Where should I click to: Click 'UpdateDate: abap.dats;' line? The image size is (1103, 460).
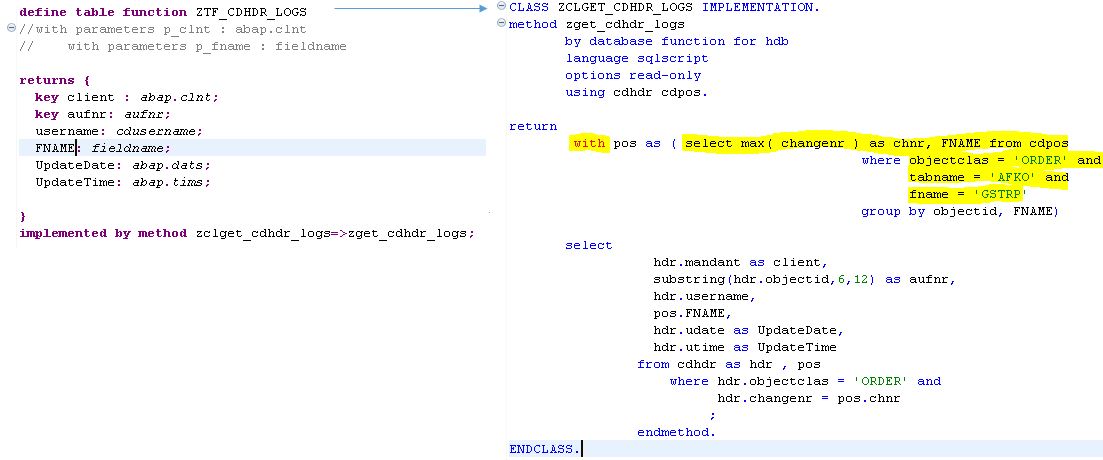[123, 165]
